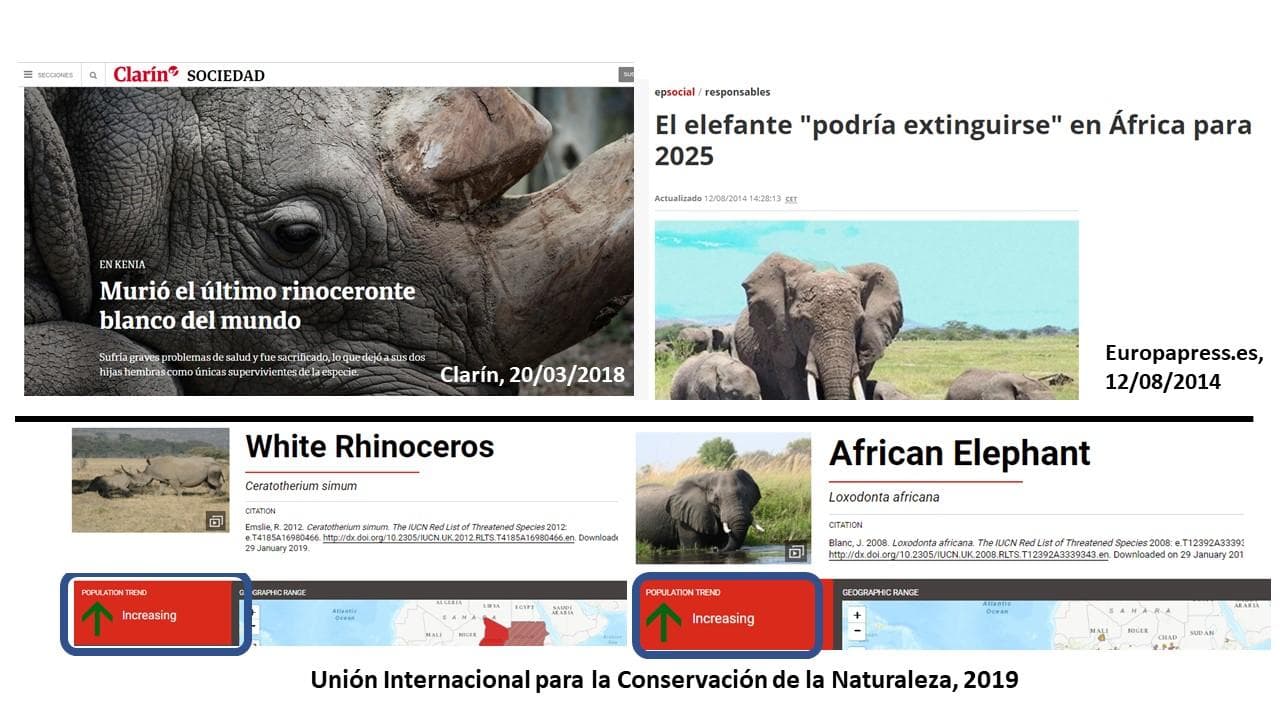Click the Europapress elephant herd photo
The image size is (1280, 720).
(866, 310)
